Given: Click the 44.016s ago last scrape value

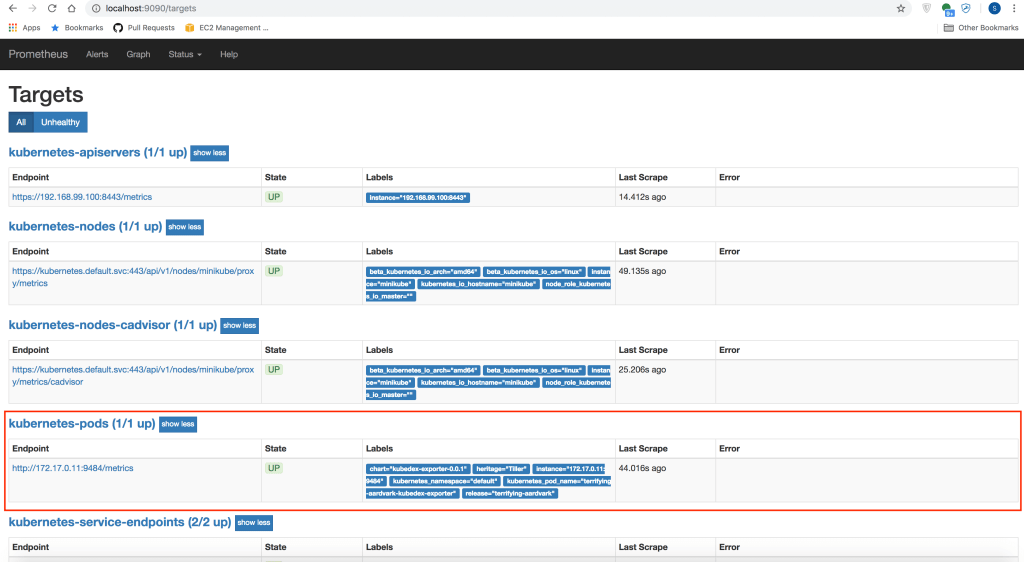Looking at the screenshot, I should point(642,468).
